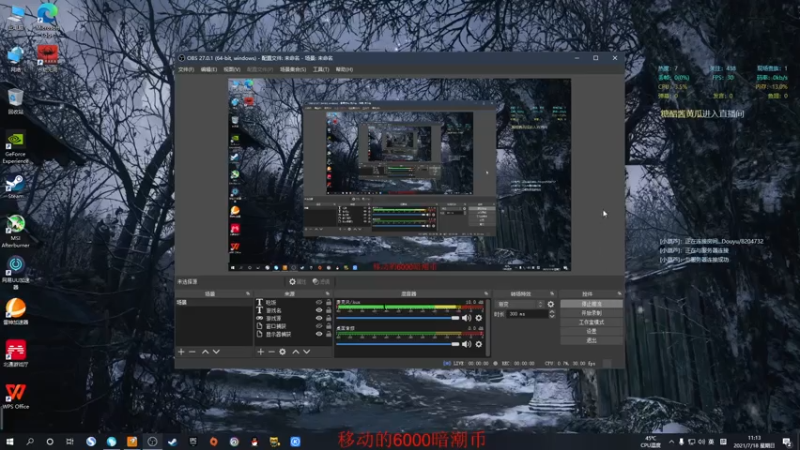
Task: Open the scene transition properties gear
Action: (551, 304)
